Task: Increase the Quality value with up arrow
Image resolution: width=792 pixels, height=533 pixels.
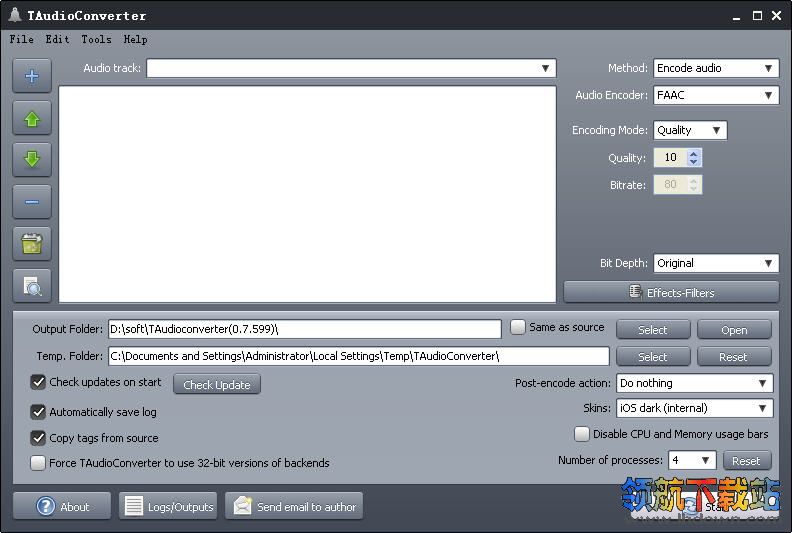Action: click(694, 154)
